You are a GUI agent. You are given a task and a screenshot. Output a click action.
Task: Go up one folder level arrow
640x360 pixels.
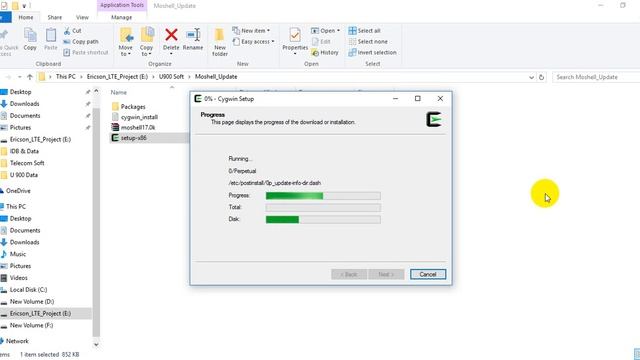30,77
